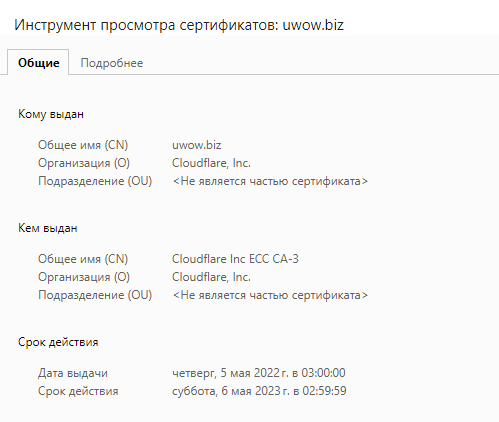Click the issued-to Общее имя (CN) label
The image size is (499, 422).
[x=83, y=145]
